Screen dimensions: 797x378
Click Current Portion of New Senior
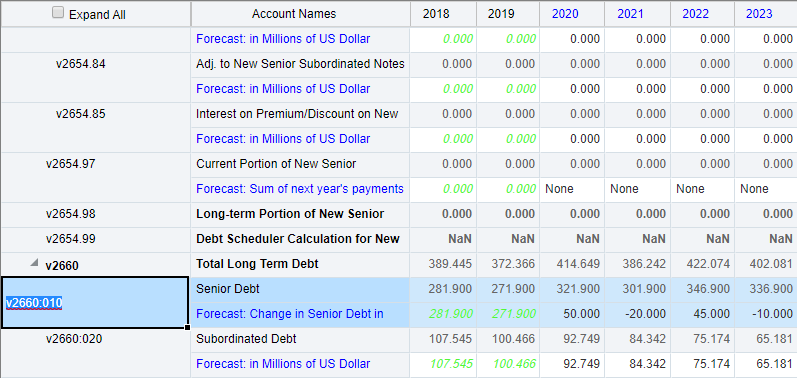coord(276,164)
